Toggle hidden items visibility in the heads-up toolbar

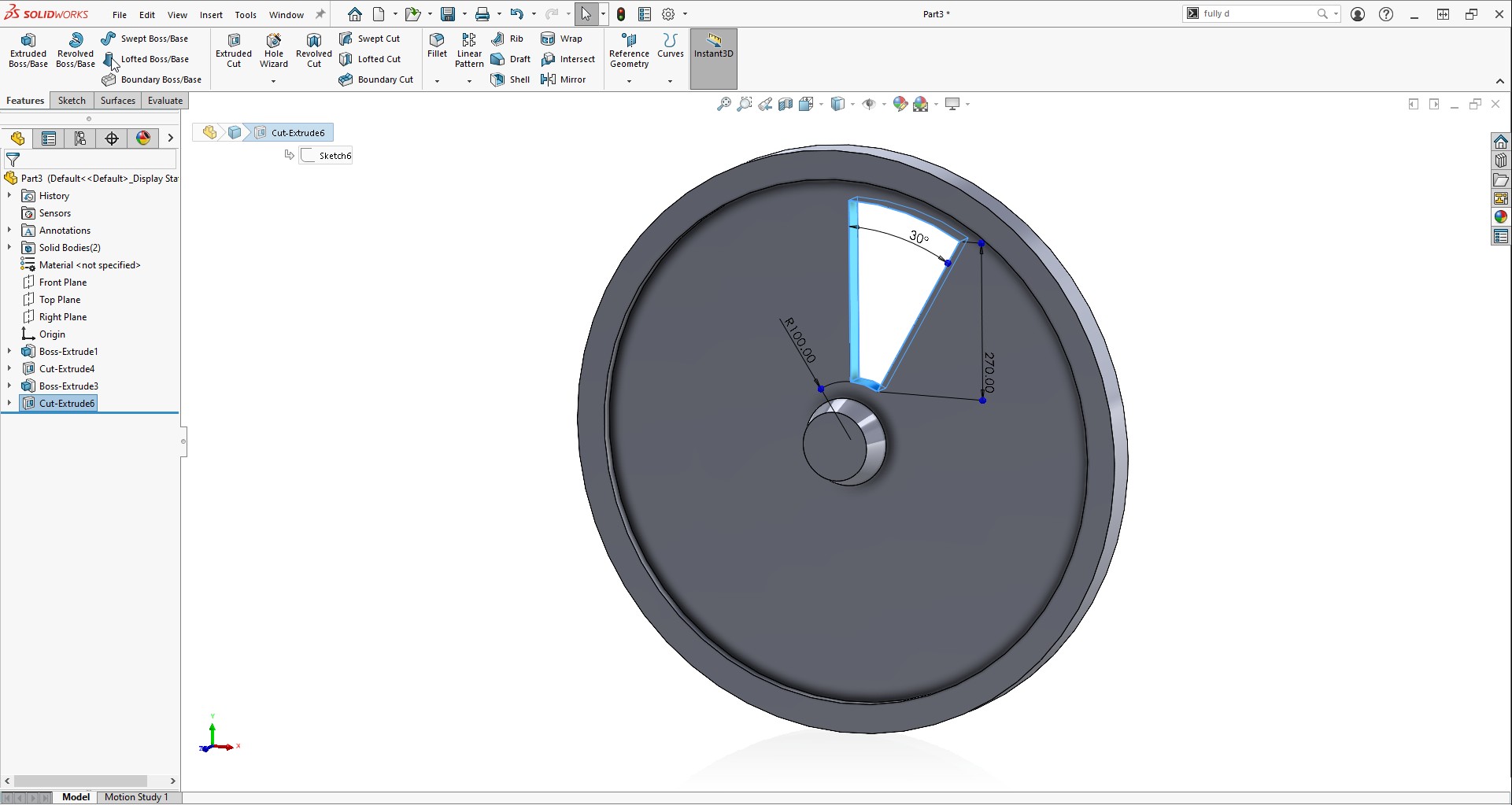[869, 103]
